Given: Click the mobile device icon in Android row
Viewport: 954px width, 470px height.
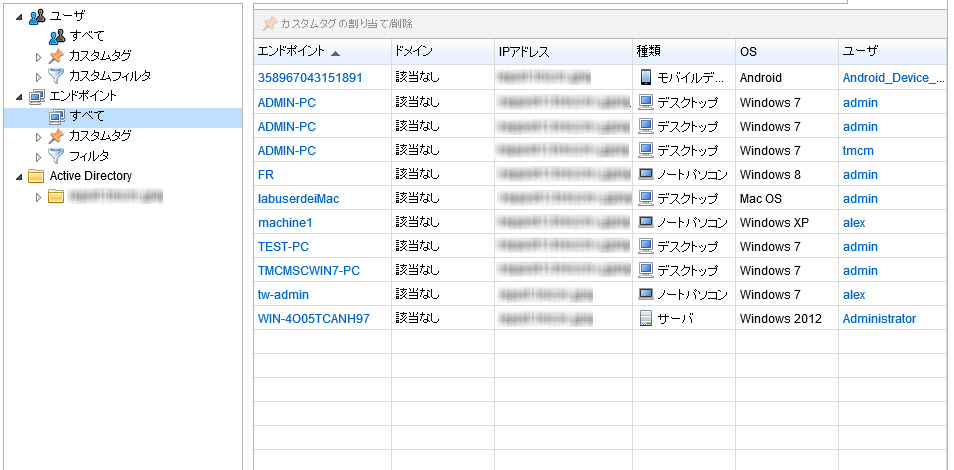Looking at the screenshot, I should click(645, 77).
